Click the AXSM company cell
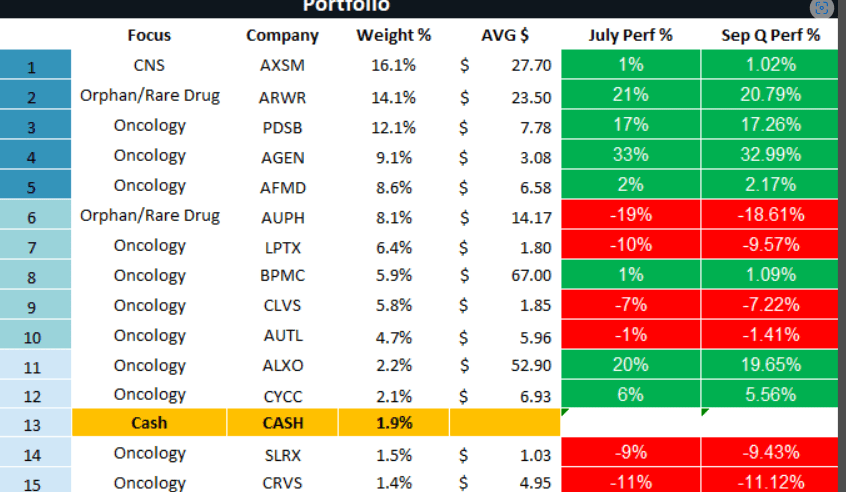 click(282, 66)
